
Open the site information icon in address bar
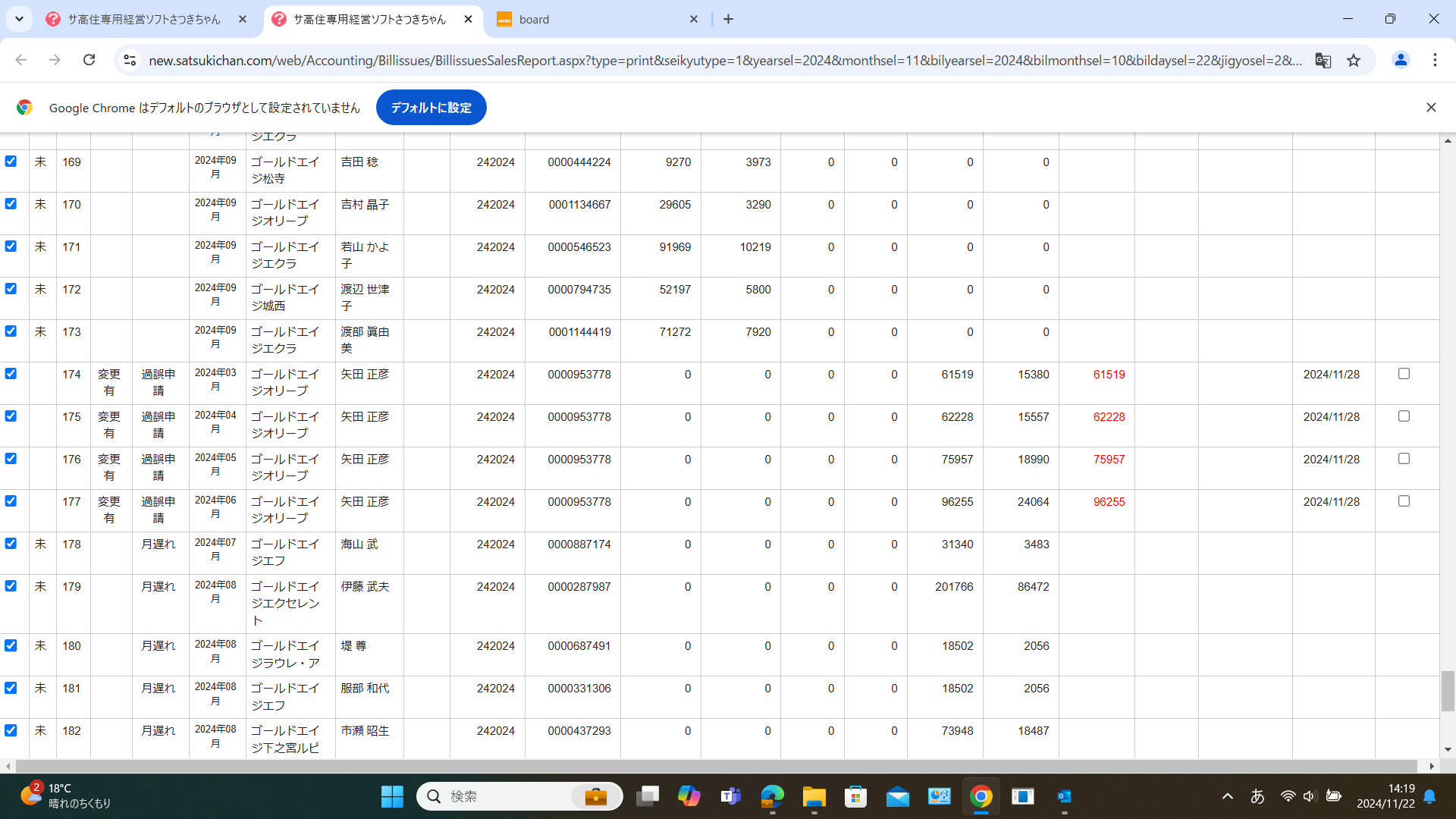click(130, 60)
